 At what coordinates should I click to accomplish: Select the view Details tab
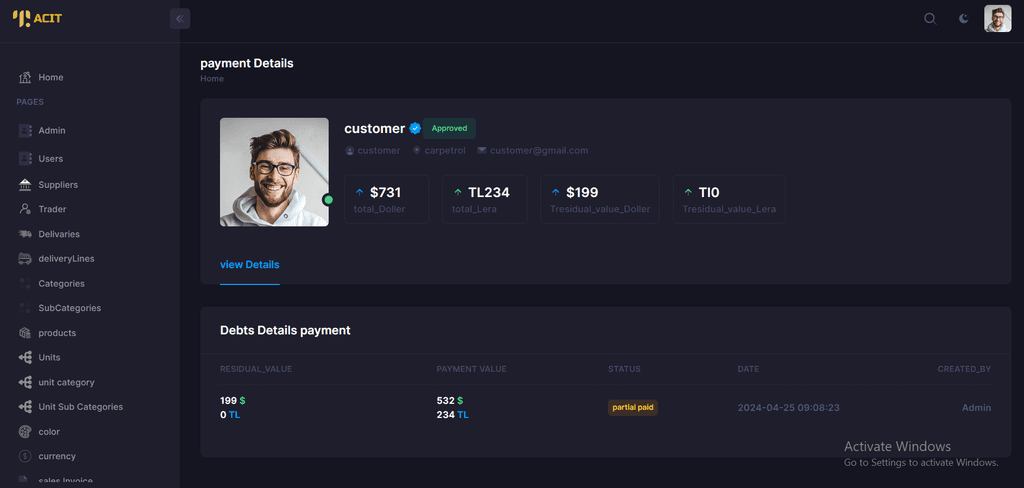(249, 265)
